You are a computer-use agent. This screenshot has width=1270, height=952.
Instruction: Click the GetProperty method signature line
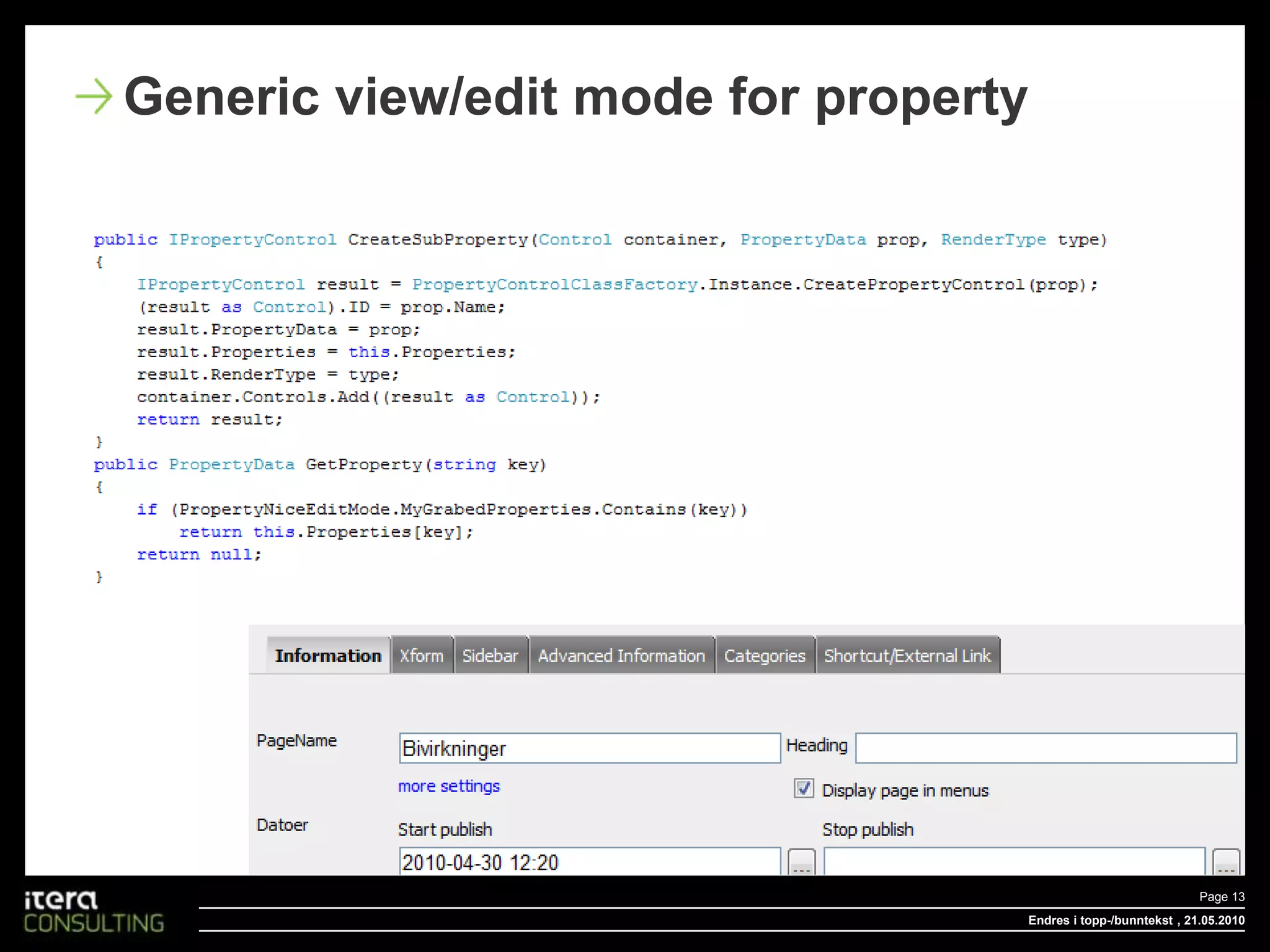pyautogui.click(x=319, y=465)
